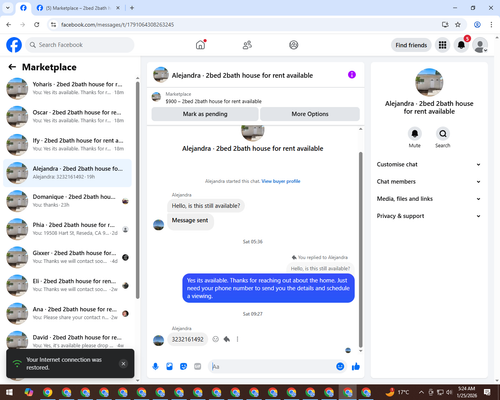Open Windows Start button

coord(9,392)
